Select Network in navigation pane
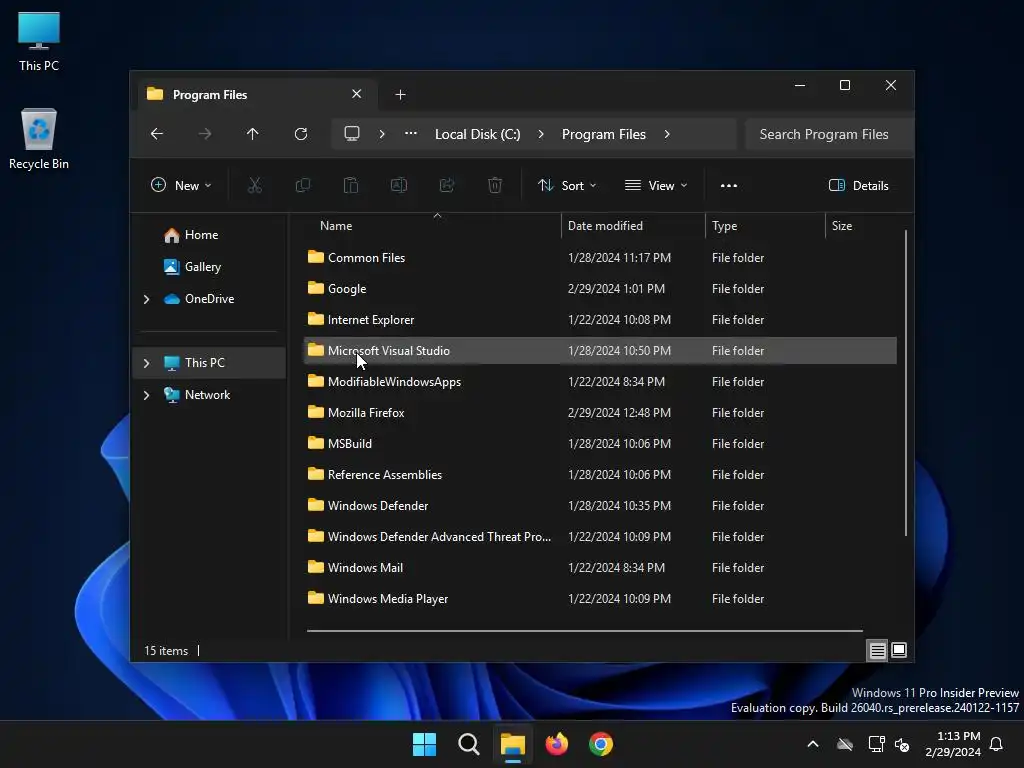The height and width of the screenshot is (768, 1024). coord(207,394)
